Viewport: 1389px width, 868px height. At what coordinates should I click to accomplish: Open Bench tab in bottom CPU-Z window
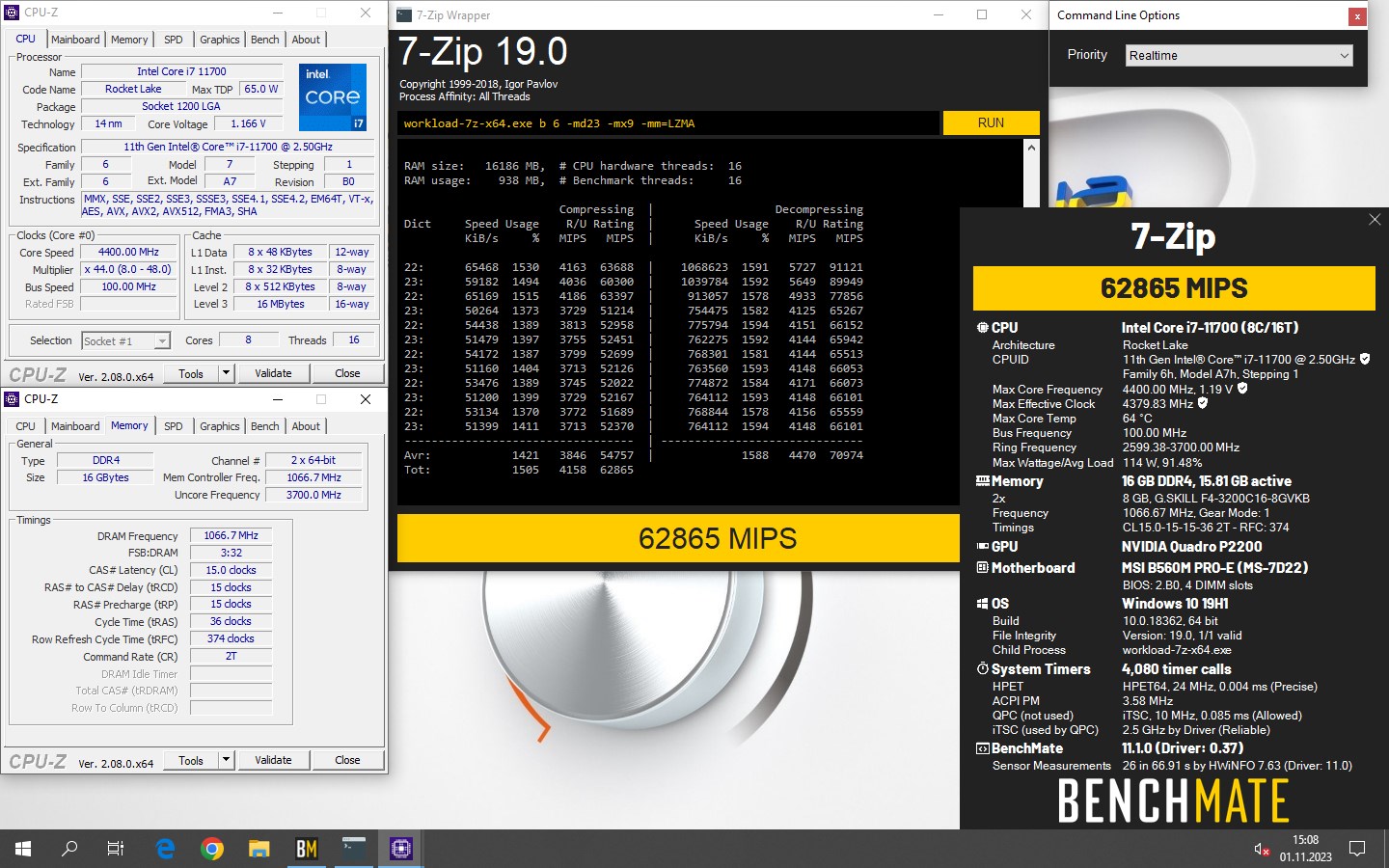(265, 426)
